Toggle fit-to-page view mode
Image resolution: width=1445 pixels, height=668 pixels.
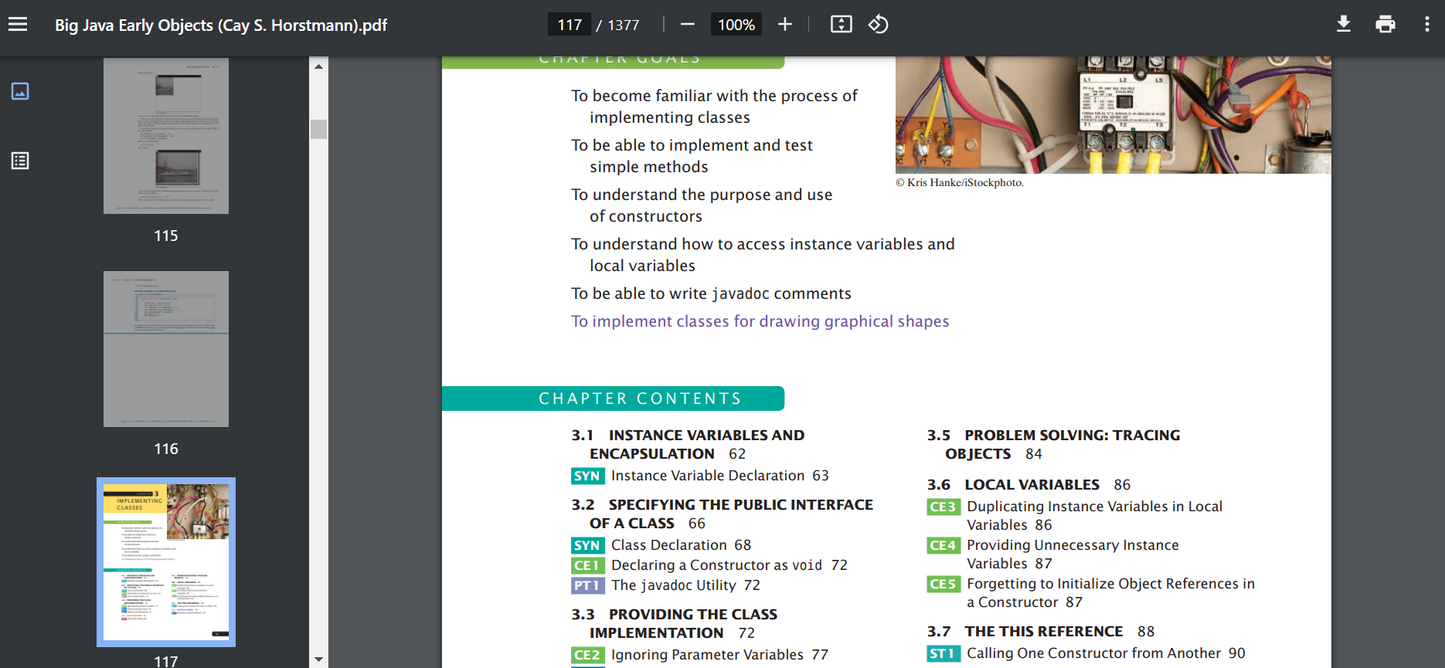tap(841, 23)
